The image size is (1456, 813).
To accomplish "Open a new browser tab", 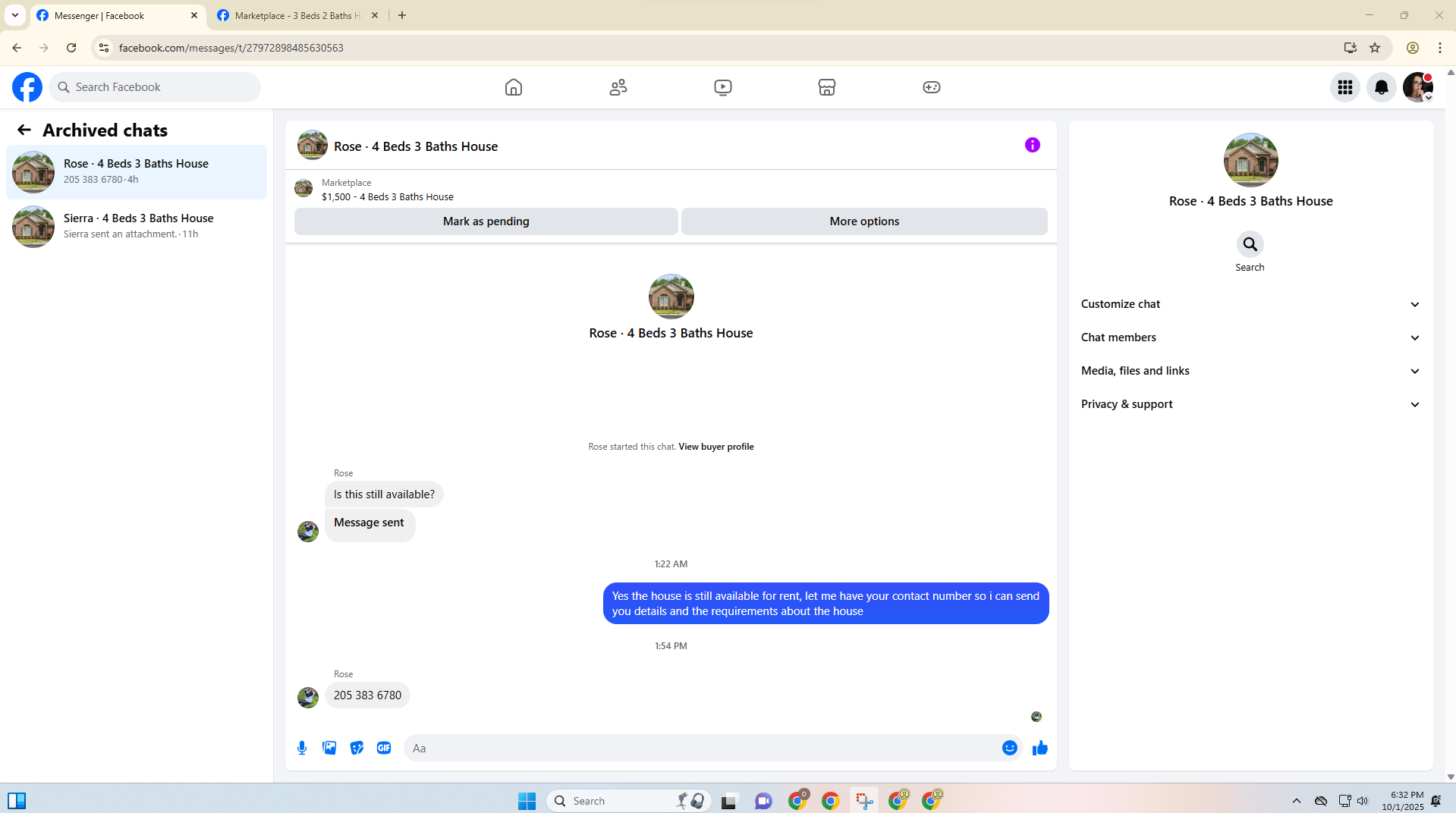I will point(402,15).
